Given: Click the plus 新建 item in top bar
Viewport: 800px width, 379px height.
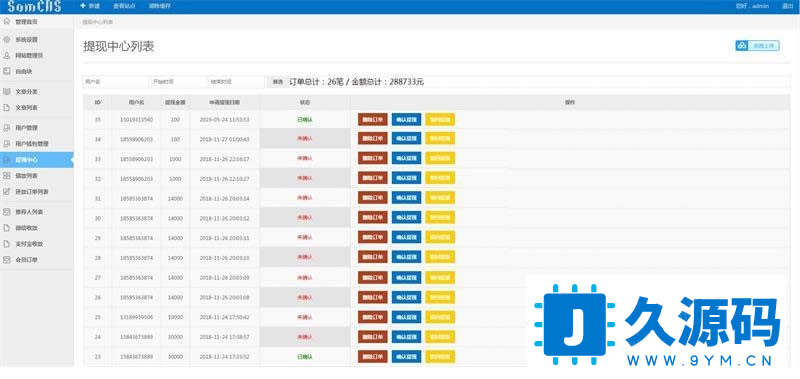Looking at the screenshot, I should click(x=90, y=6).
